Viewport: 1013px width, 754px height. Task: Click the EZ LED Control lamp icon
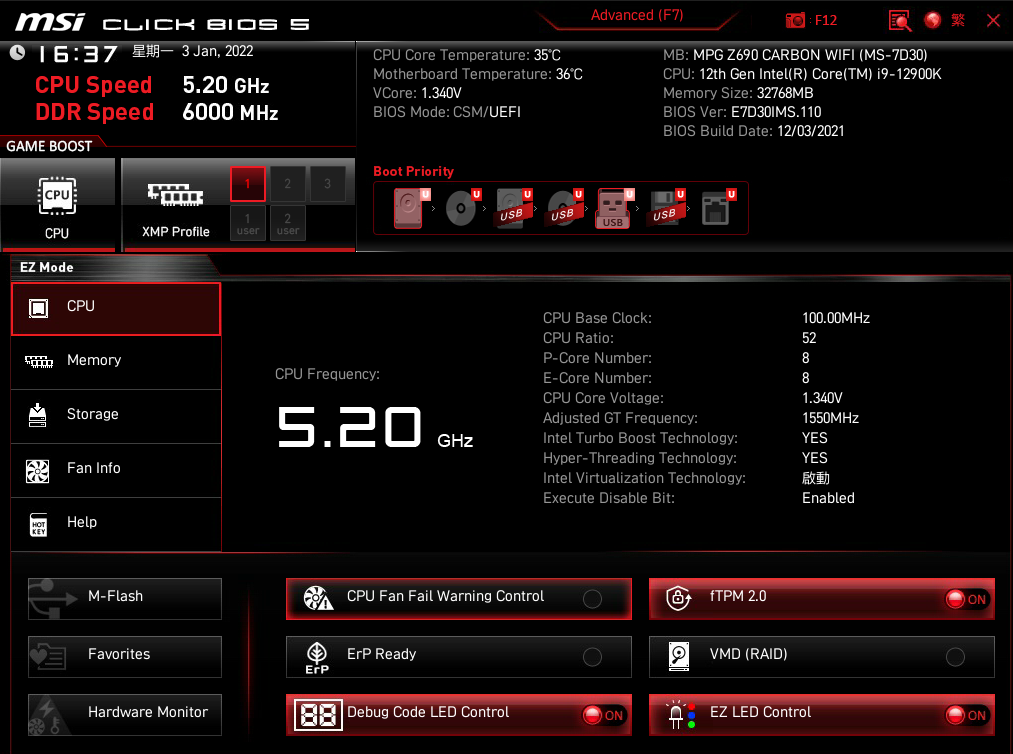[681, 715]
